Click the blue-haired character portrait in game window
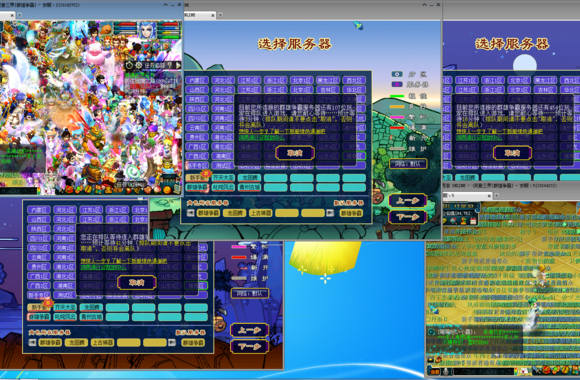The image size is (580, 380). tap(147, 30)
